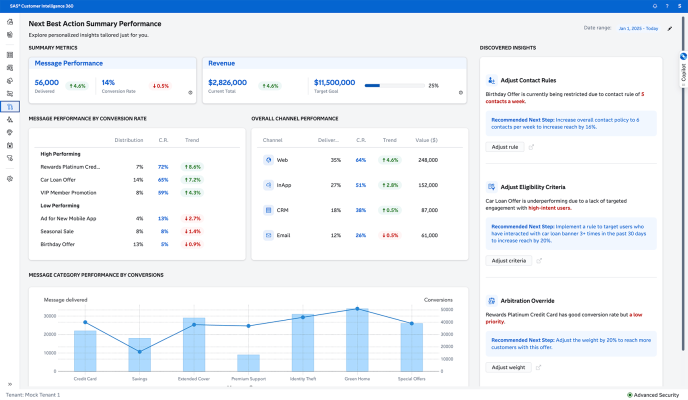Open the Copilot side panel tab
The image size is (688, 400).
(683, 71)
